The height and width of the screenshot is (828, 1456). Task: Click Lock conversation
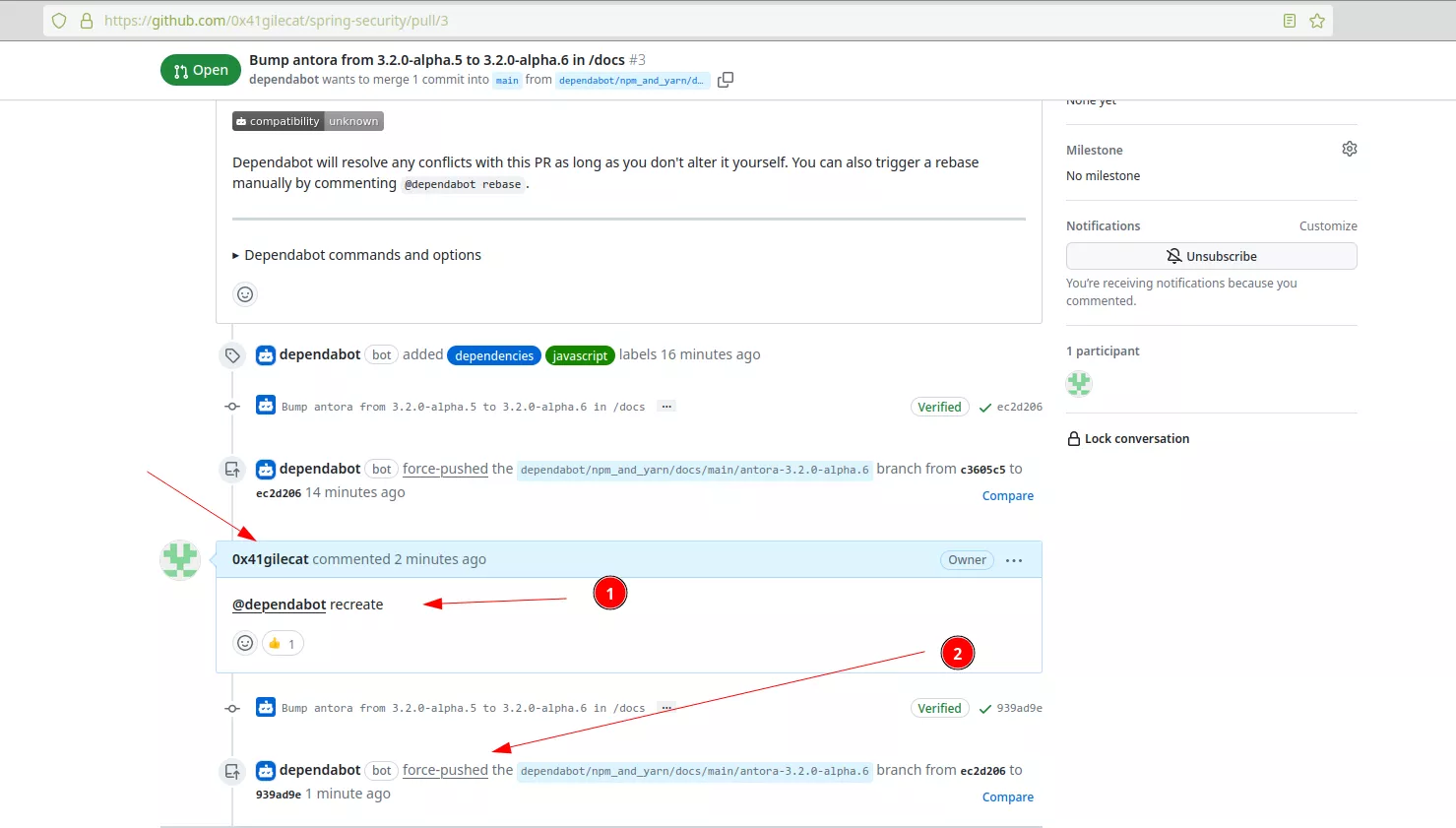tap(1128, 439)
